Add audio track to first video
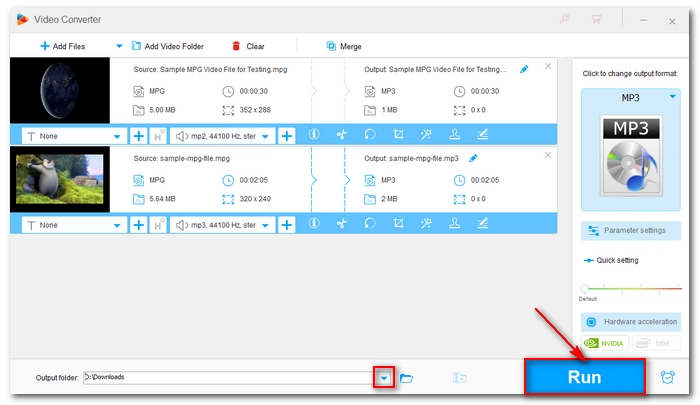 [x=287, y=136]
